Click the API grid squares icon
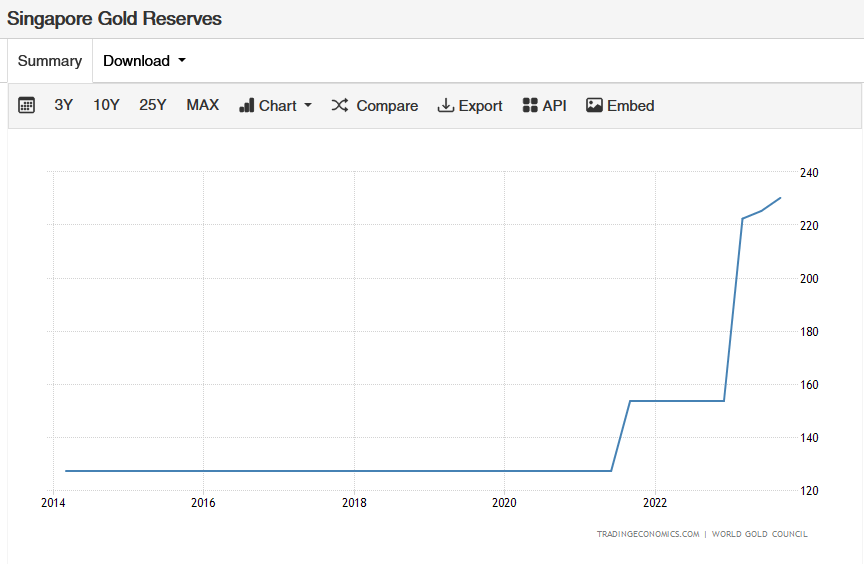 530,105
